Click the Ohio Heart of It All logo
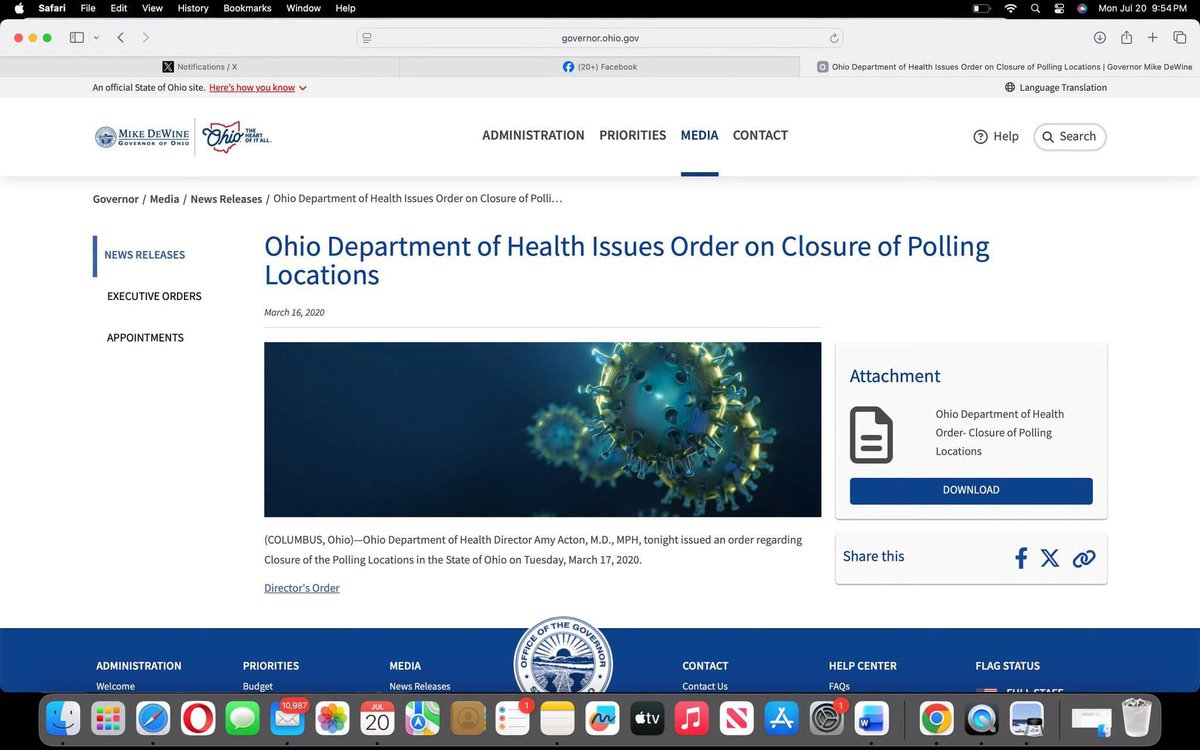This screenshot has width=1200, height=750. point(237,136)
